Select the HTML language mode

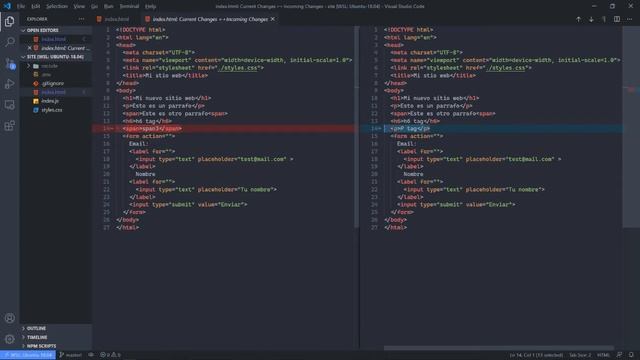click(x=603, y=355)
